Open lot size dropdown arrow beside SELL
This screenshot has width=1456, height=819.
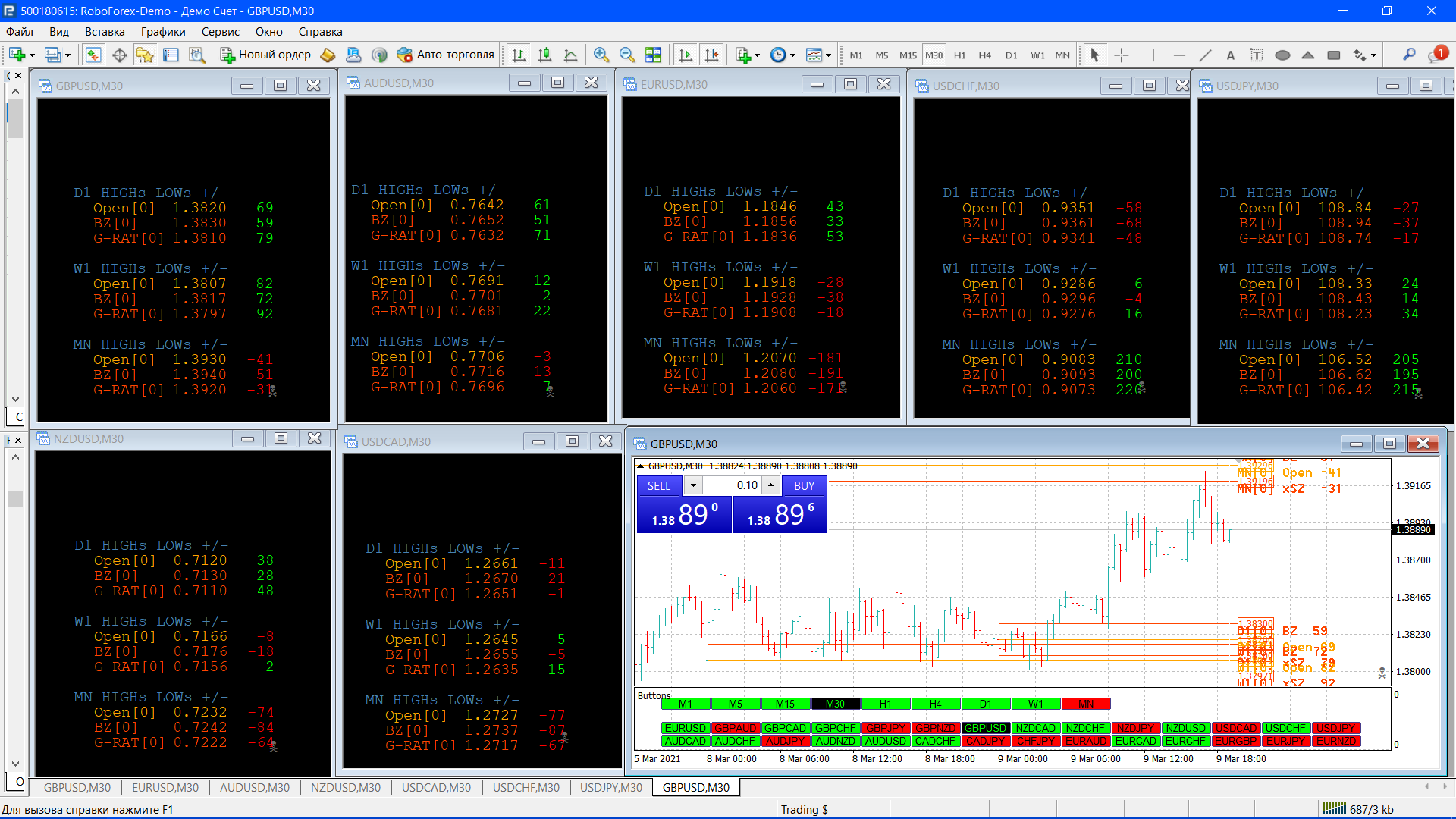click(692, 486)
